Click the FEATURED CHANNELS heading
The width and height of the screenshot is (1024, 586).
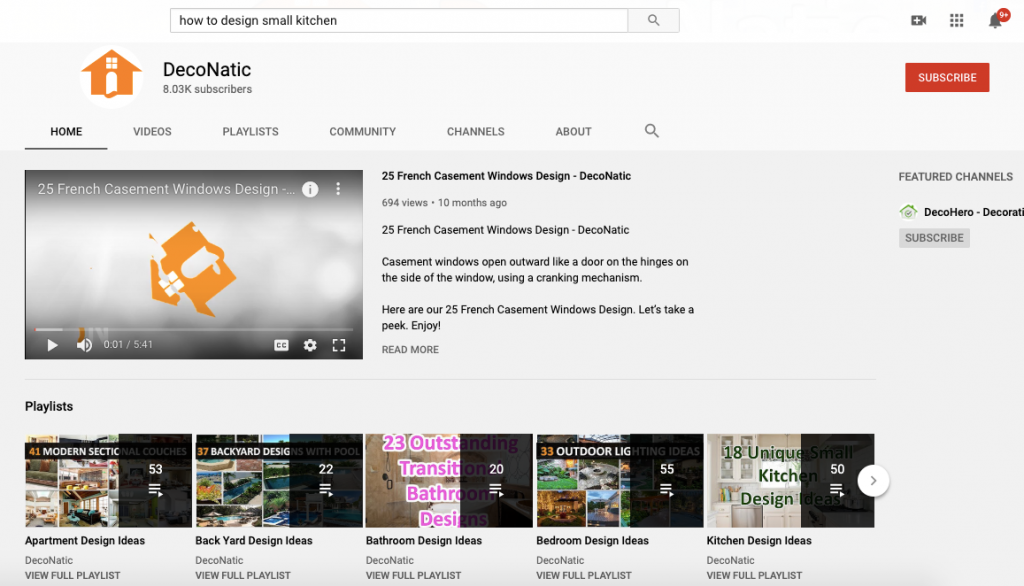coord(955,176)
